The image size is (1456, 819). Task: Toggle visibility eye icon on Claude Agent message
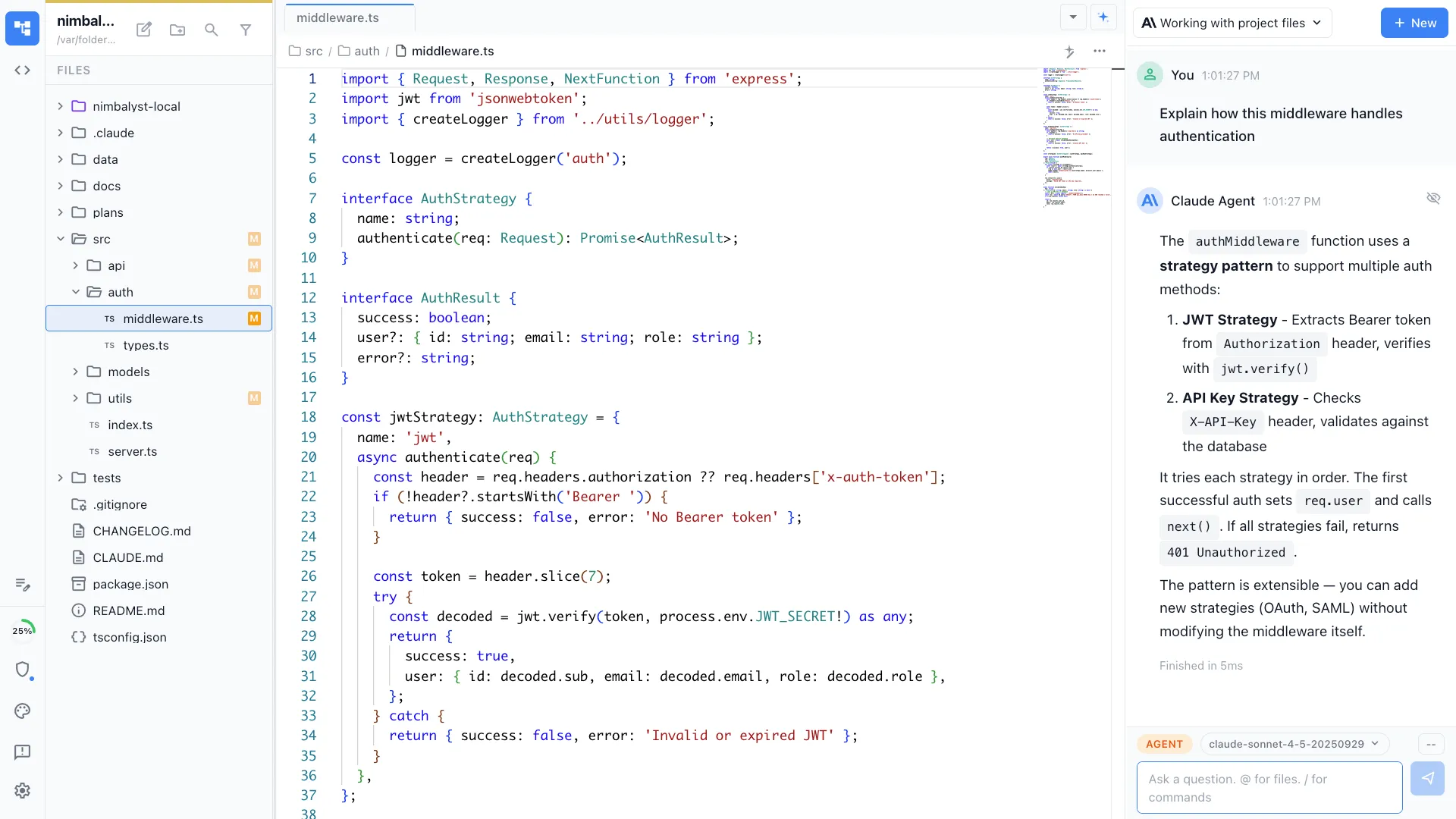coord(1432,198)
